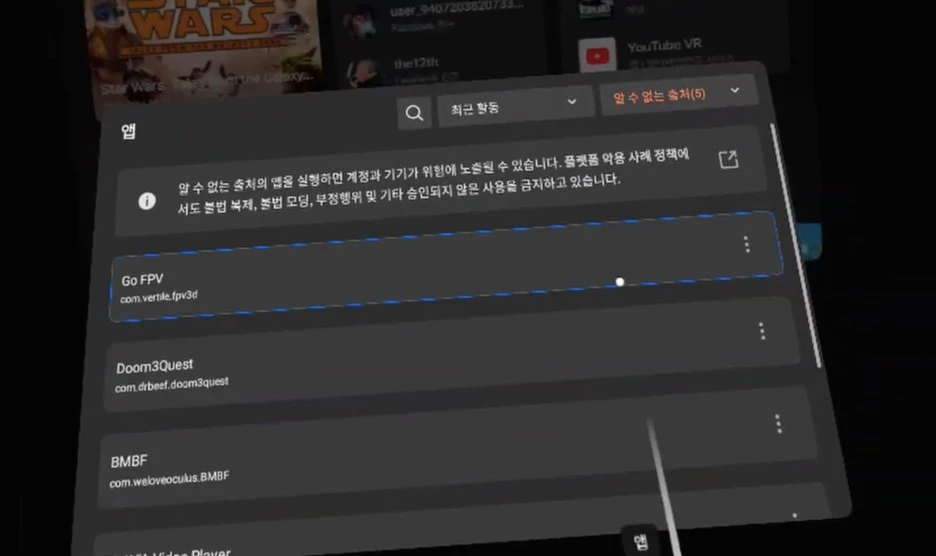Read the unknown sources warning text
This screenshot has width=936, height=556.
tap(433, 181)
